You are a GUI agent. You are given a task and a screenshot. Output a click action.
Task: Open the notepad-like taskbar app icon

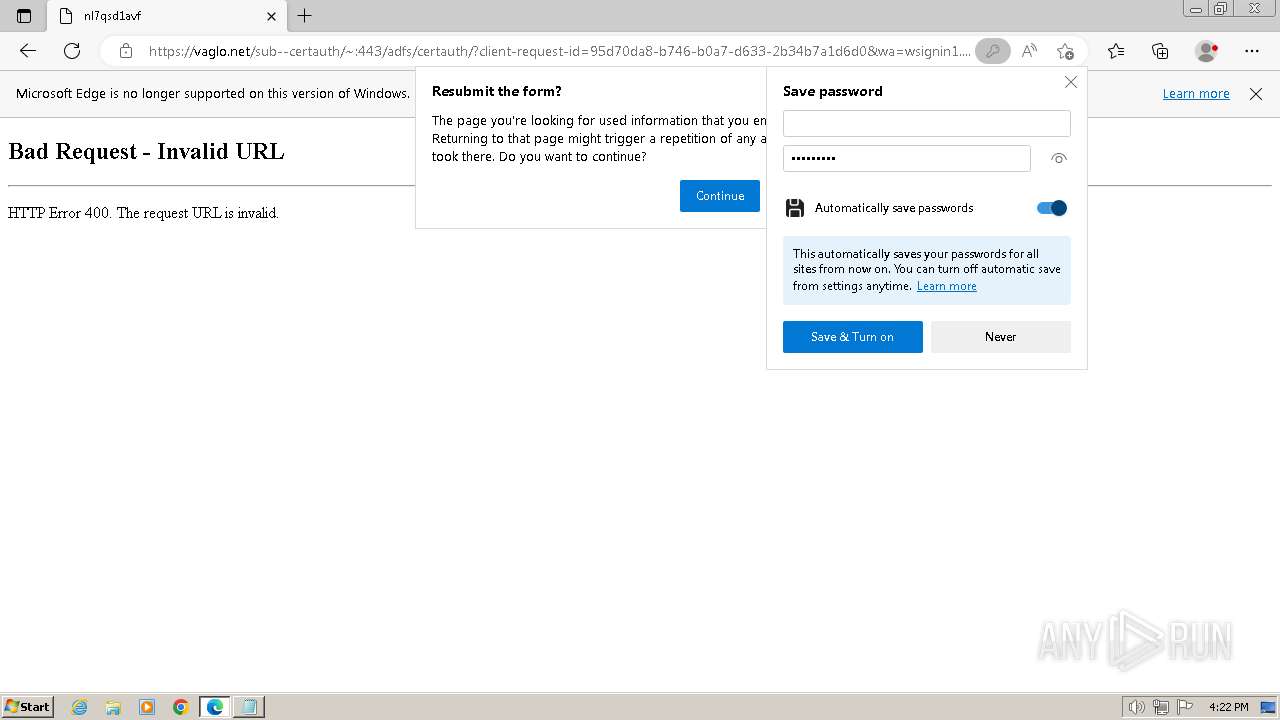249,707
